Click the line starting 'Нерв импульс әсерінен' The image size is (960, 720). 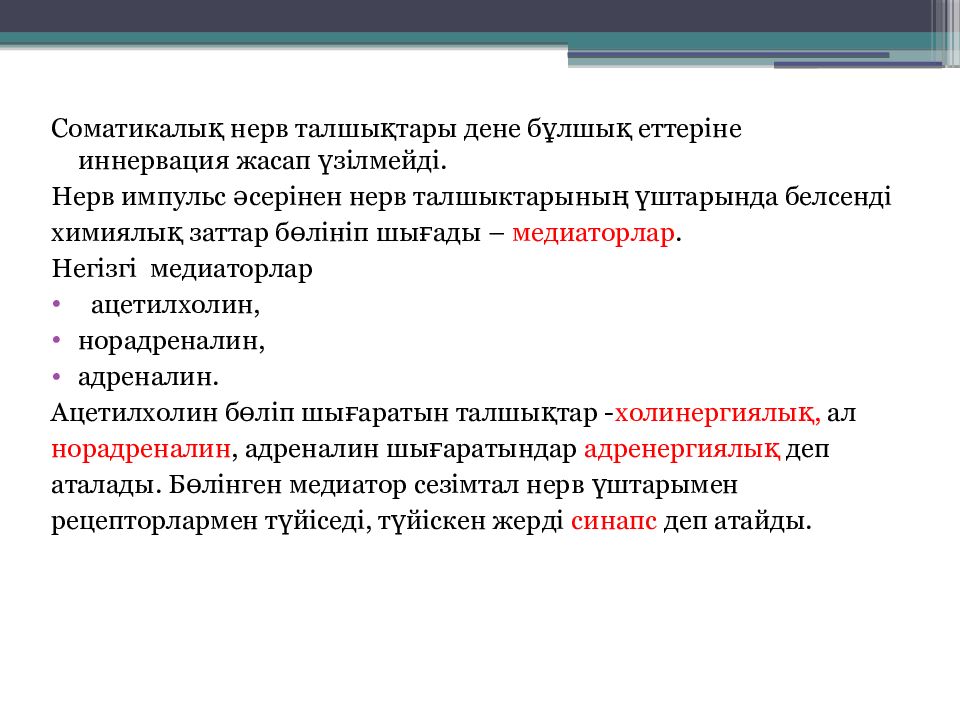[471, 198]
